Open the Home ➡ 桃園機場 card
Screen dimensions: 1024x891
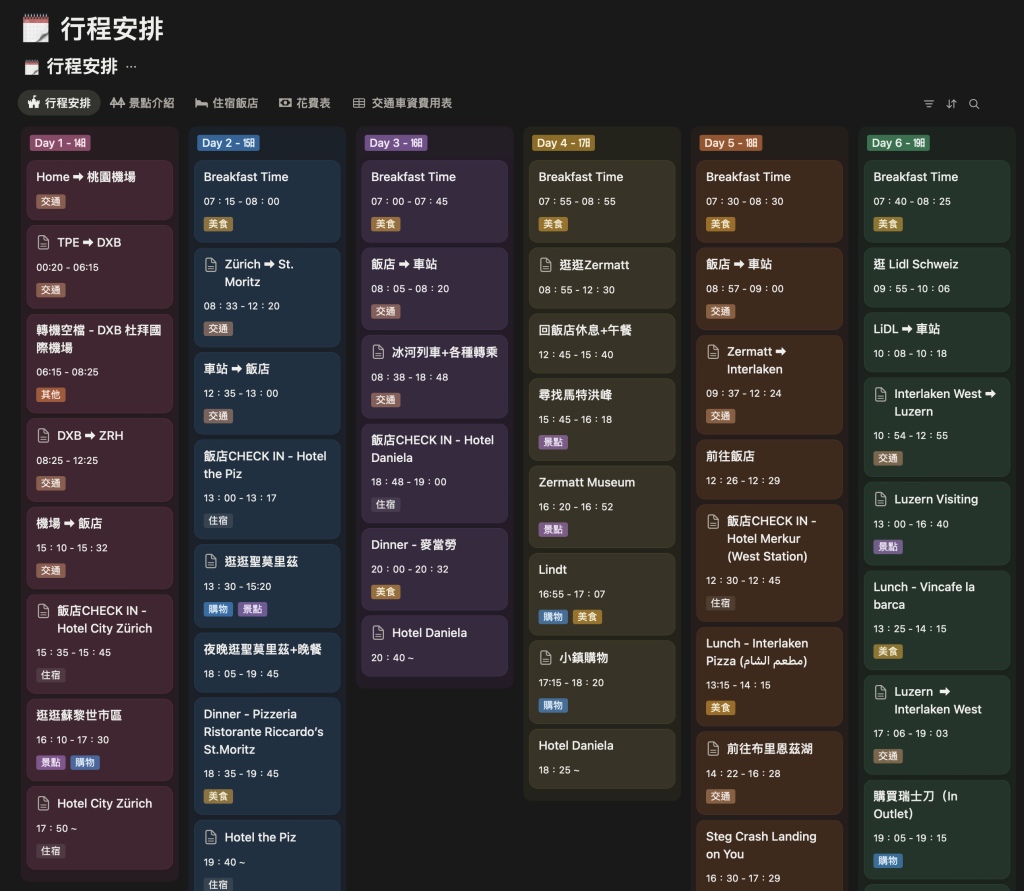coord(99,189)
